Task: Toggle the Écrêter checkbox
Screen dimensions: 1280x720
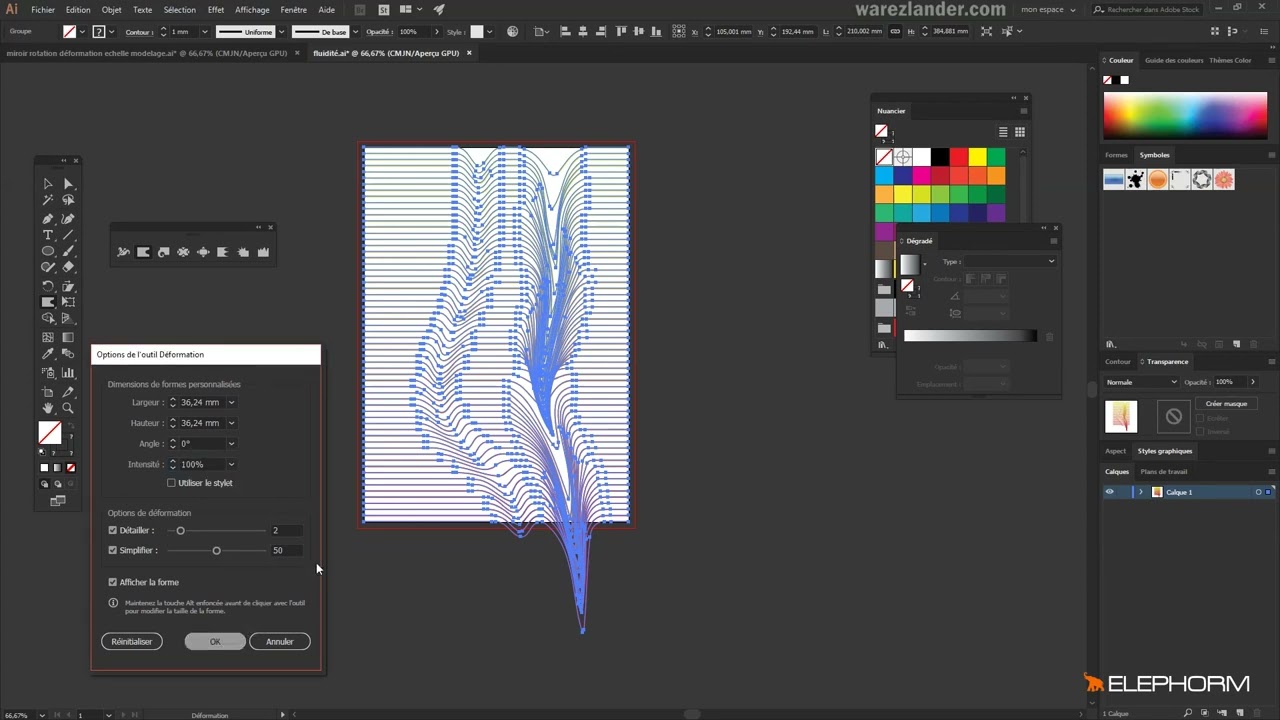Action: click(x=1201, y=418)
